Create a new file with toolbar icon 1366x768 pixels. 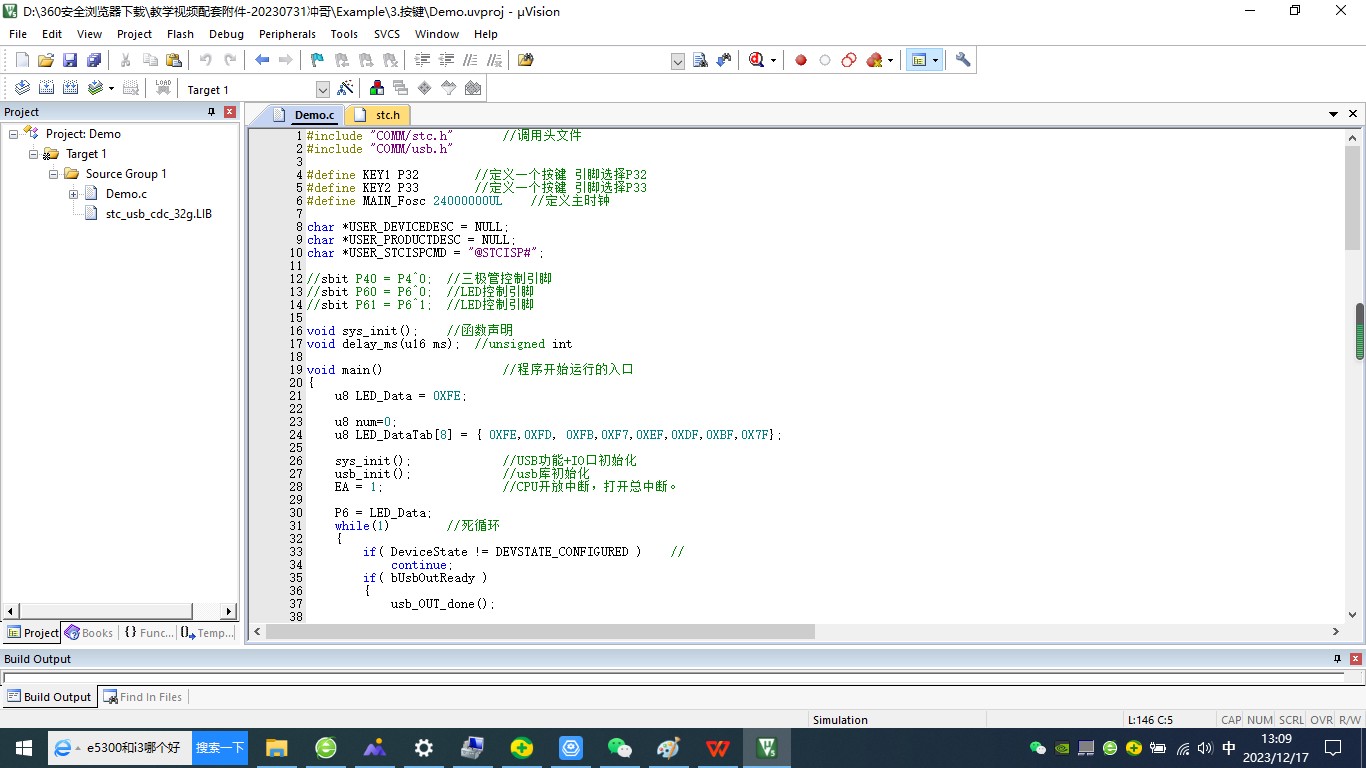click(x=22, y=60)
